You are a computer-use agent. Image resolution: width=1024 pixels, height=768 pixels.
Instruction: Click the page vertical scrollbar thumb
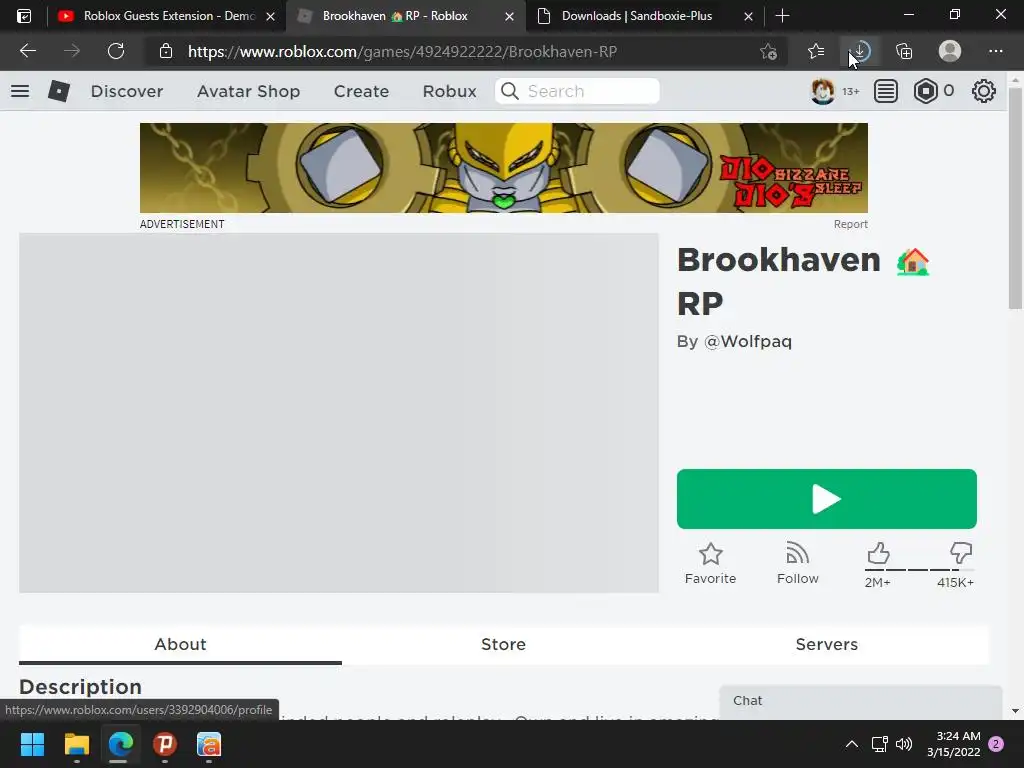[1015, 198]
